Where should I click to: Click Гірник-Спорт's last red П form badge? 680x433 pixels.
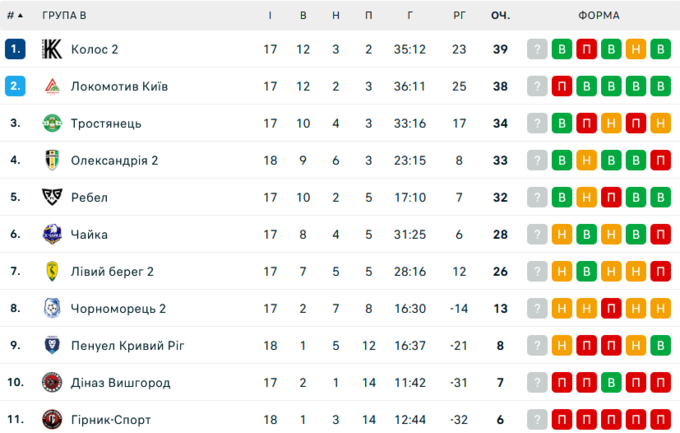[659, 419]
